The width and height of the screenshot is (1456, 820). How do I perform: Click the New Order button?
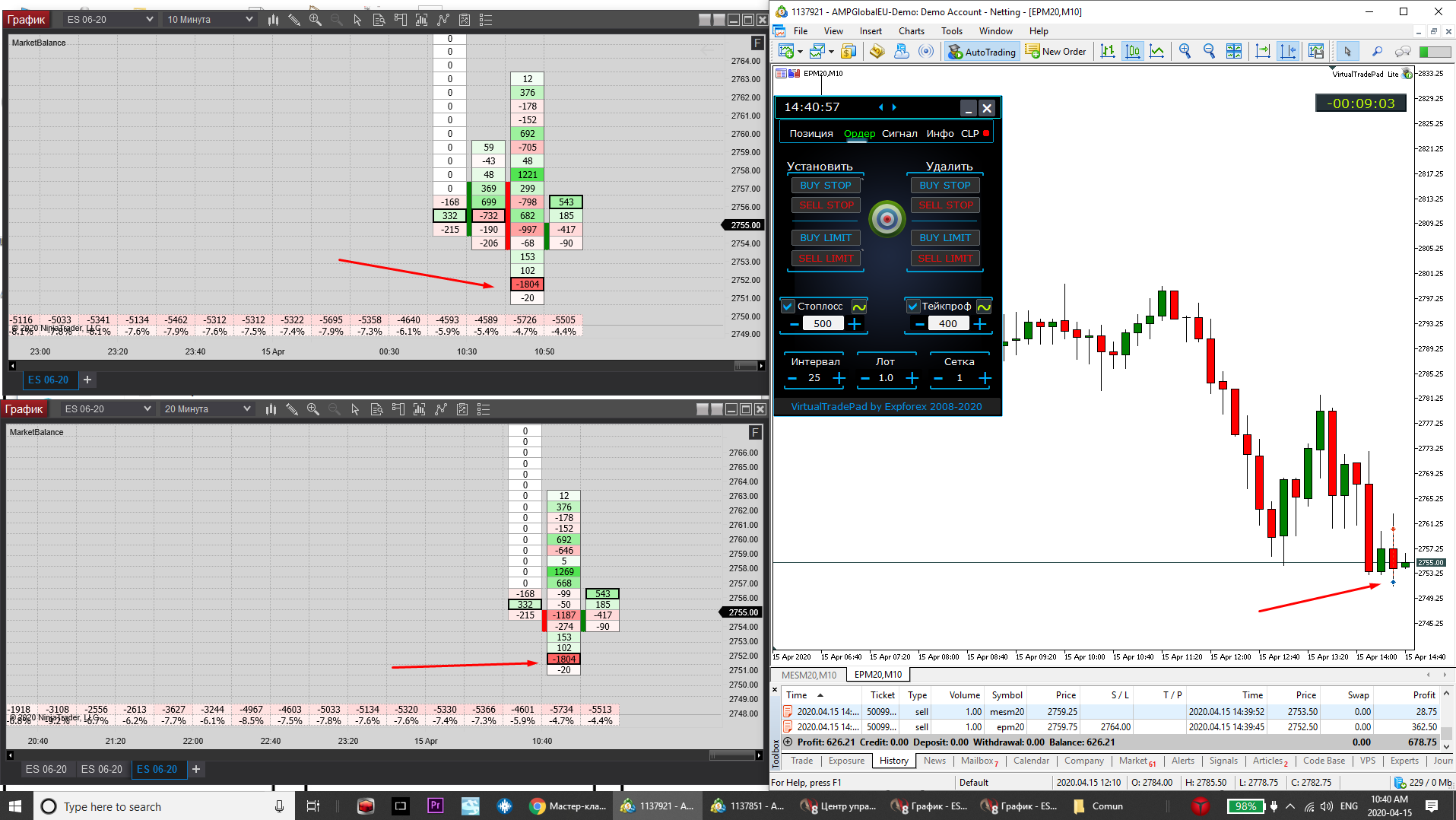[1056, 52]
